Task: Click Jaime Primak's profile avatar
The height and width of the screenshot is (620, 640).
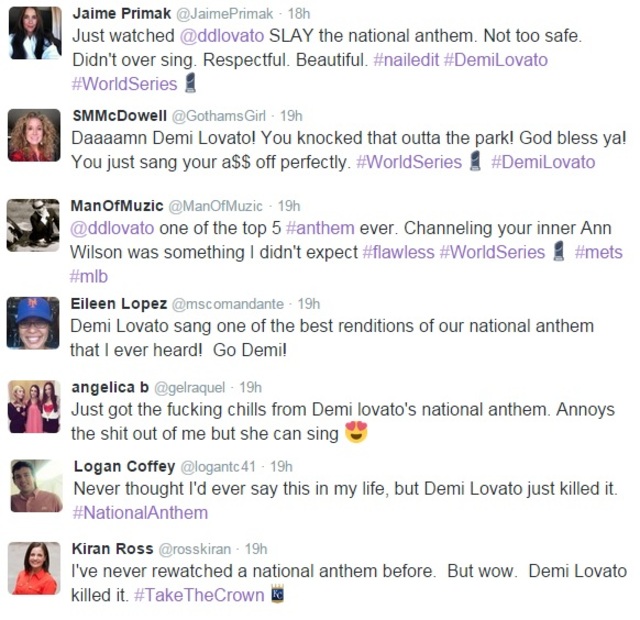Action: pyautogui.click(x=34, y=32)
